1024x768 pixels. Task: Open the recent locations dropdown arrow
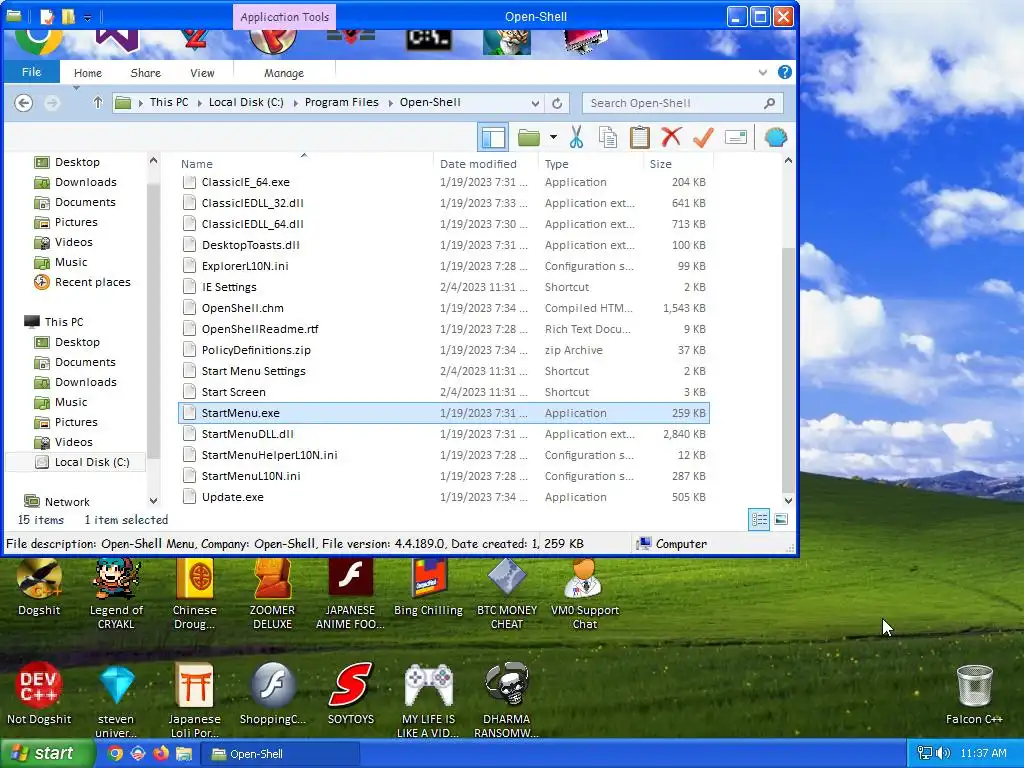76,89
